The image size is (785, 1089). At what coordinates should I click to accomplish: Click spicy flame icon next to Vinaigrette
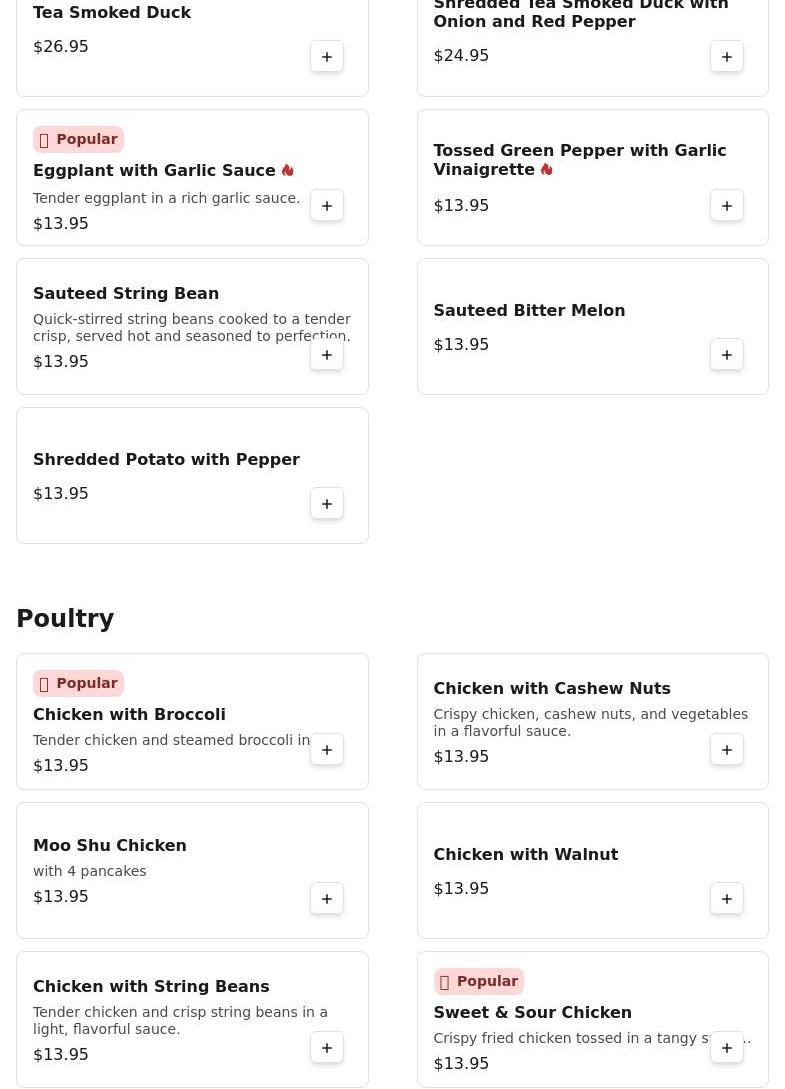coord(547,169)
